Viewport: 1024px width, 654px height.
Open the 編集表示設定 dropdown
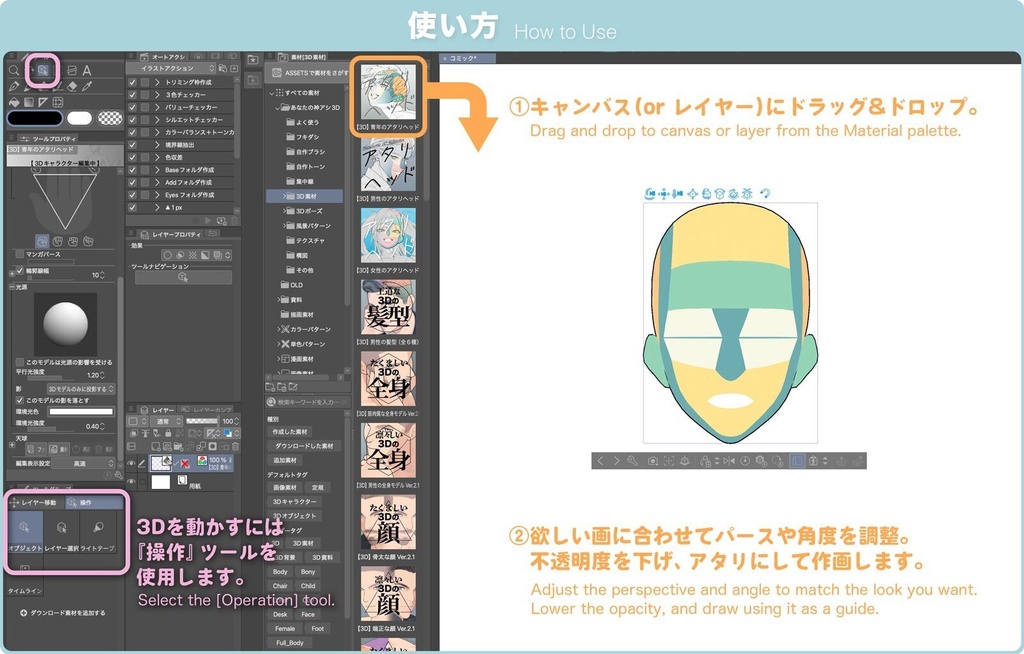[84, 463]
